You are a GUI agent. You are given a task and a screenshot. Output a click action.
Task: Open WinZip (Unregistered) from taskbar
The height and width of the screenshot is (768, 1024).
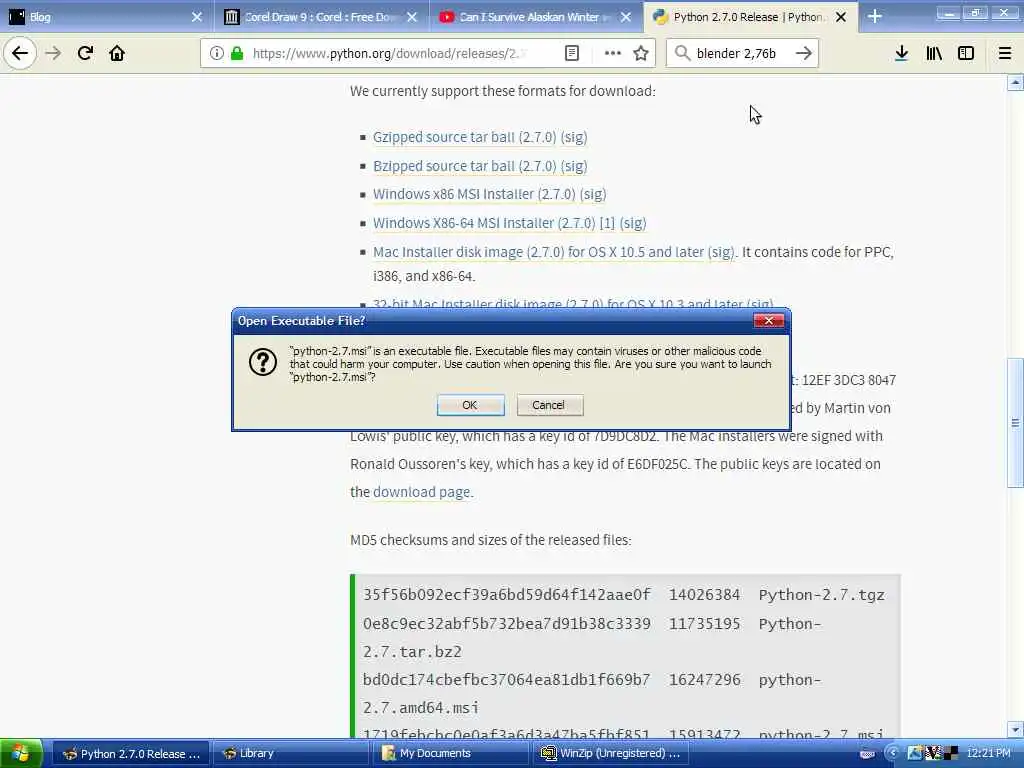tap(611, 754)
